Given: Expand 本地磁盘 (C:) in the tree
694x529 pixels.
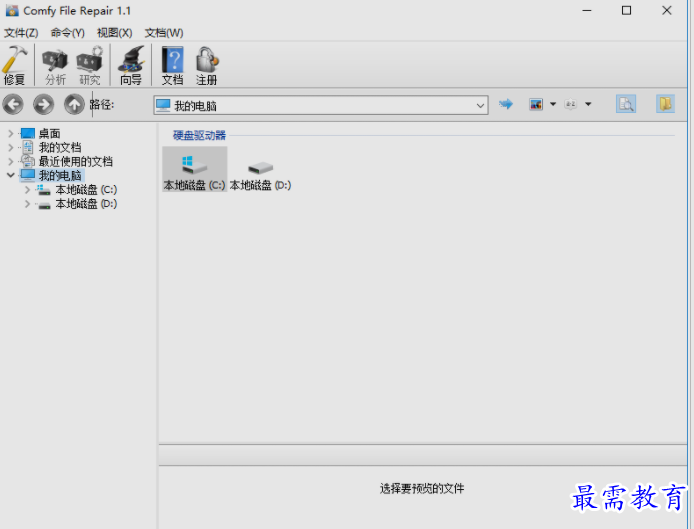Looking at the screenshot, I should (x=27, y=190).
